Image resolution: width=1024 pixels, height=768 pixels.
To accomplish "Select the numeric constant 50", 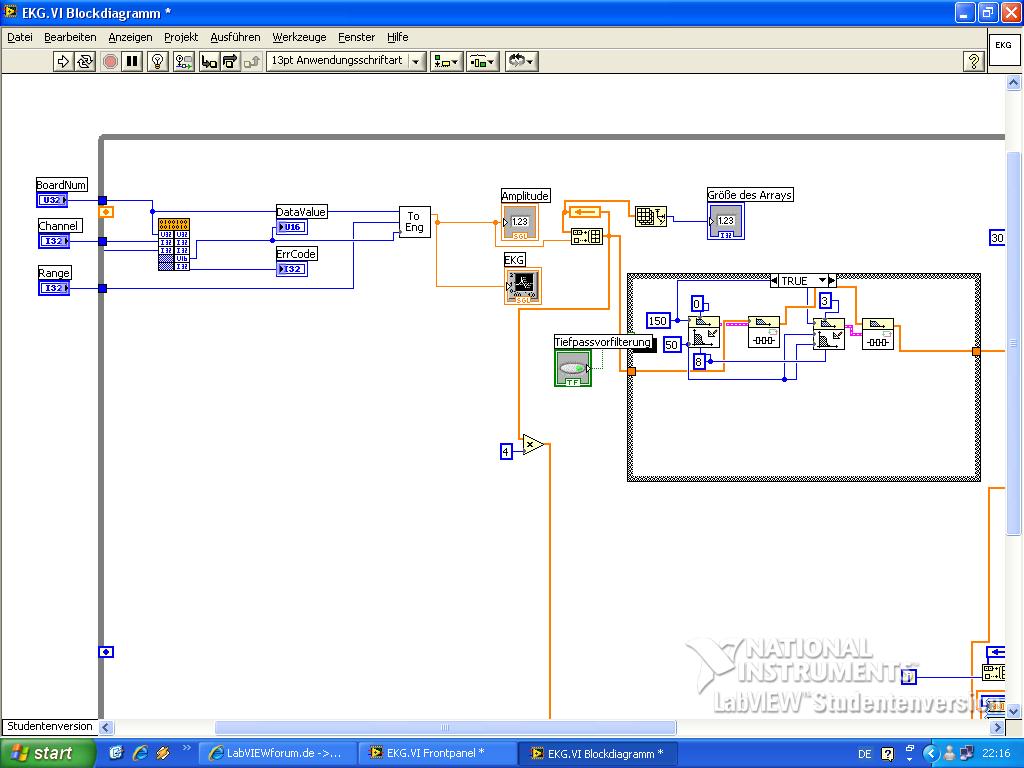I will (x=671, y=345).
